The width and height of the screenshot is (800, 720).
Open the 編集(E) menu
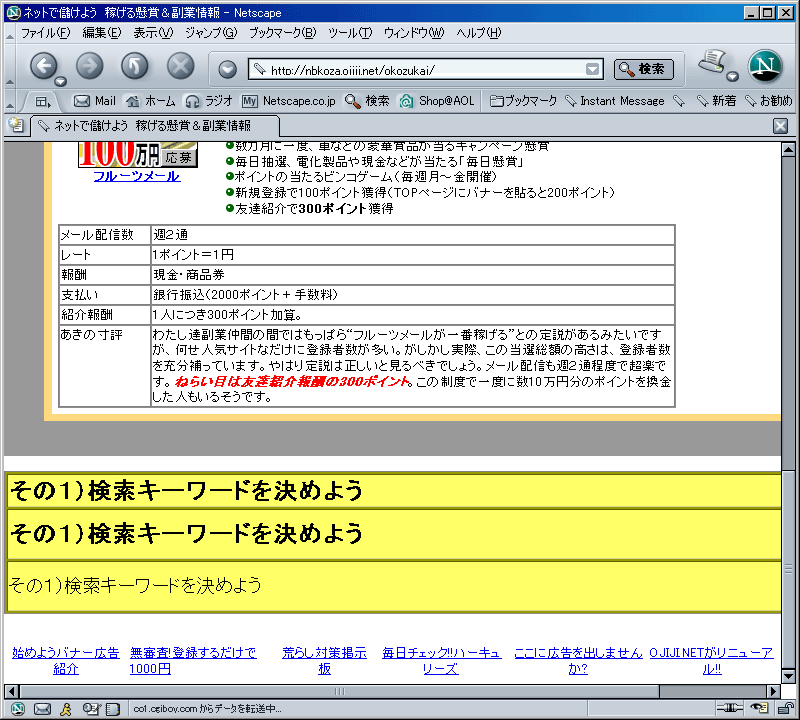[x=102, y=33]
